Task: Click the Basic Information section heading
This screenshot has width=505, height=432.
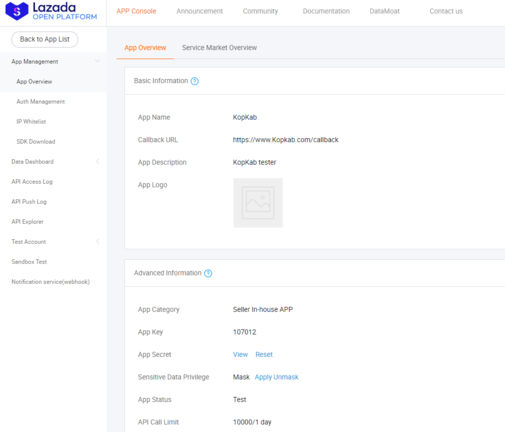Action: [x=161, y=81]
